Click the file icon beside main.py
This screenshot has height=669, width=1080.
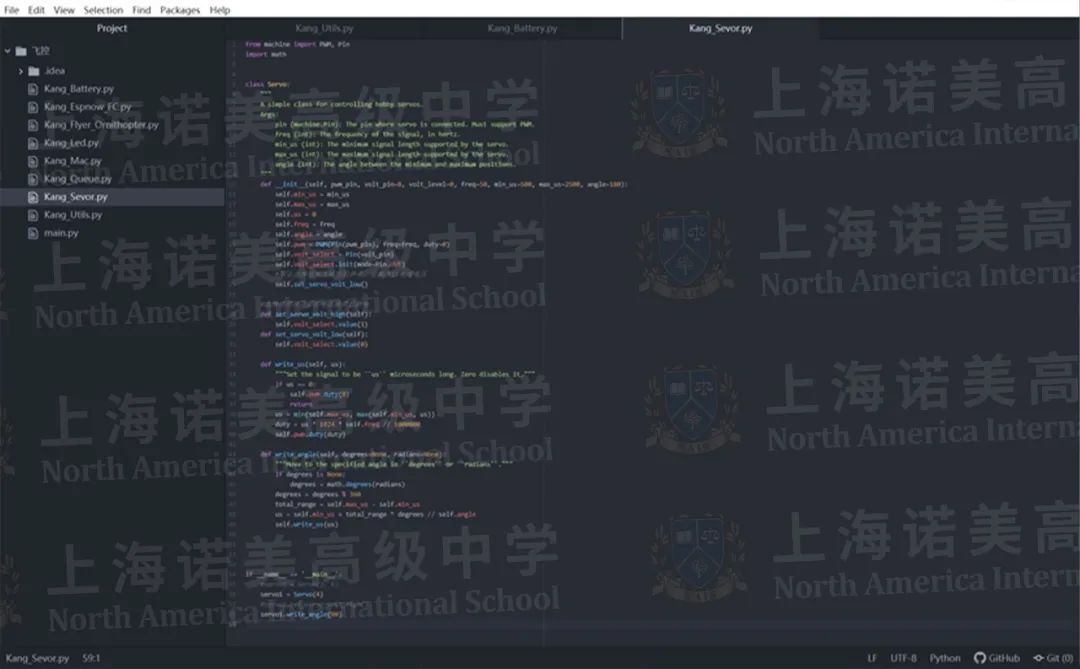(x=32, y=233)
